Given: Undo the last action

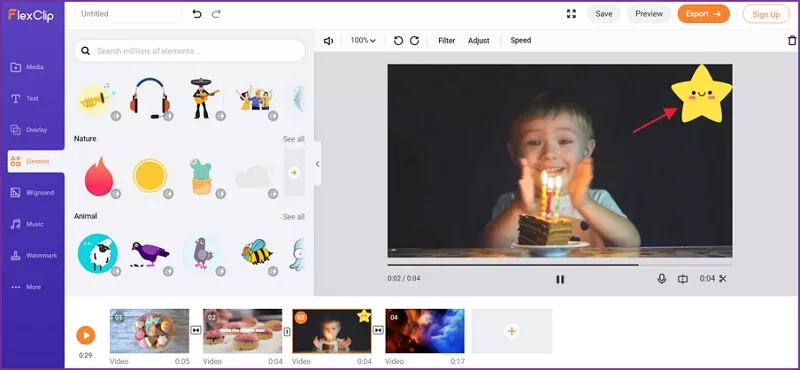Looking at the screenshot, I should pyautogui.click(x=197, y=14).
